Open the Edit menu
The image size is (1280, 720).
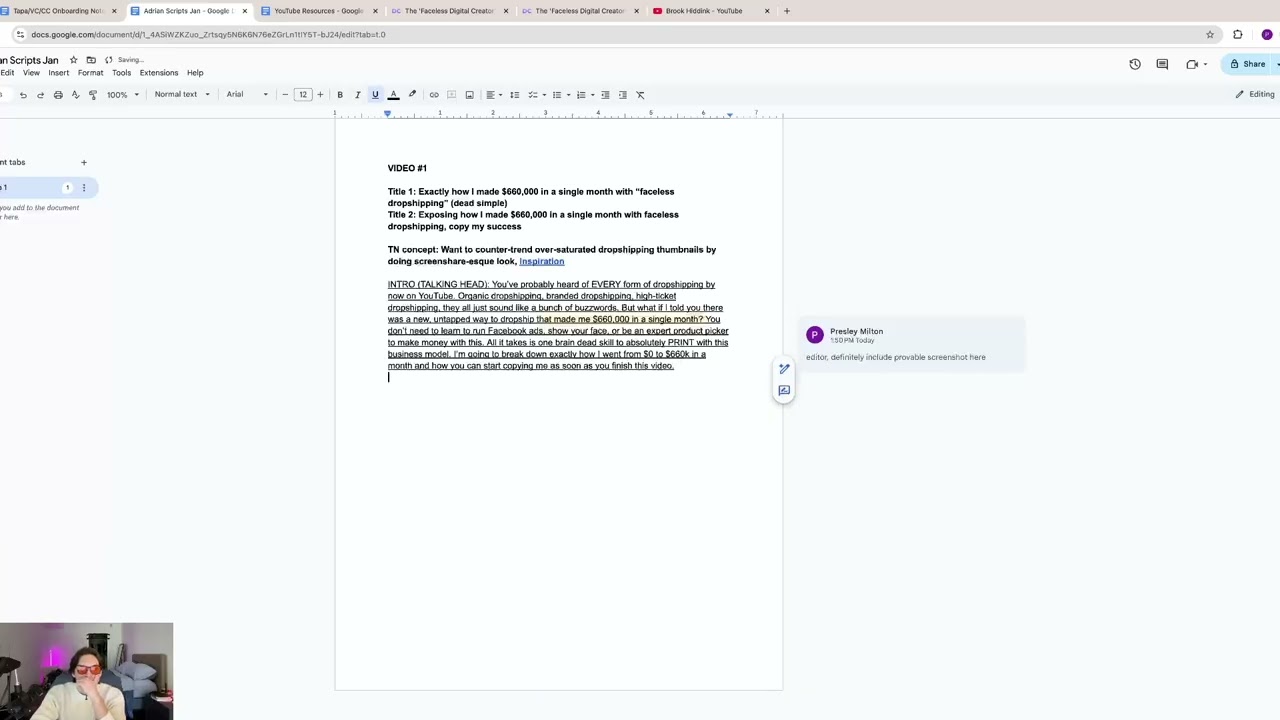[7, 73]
